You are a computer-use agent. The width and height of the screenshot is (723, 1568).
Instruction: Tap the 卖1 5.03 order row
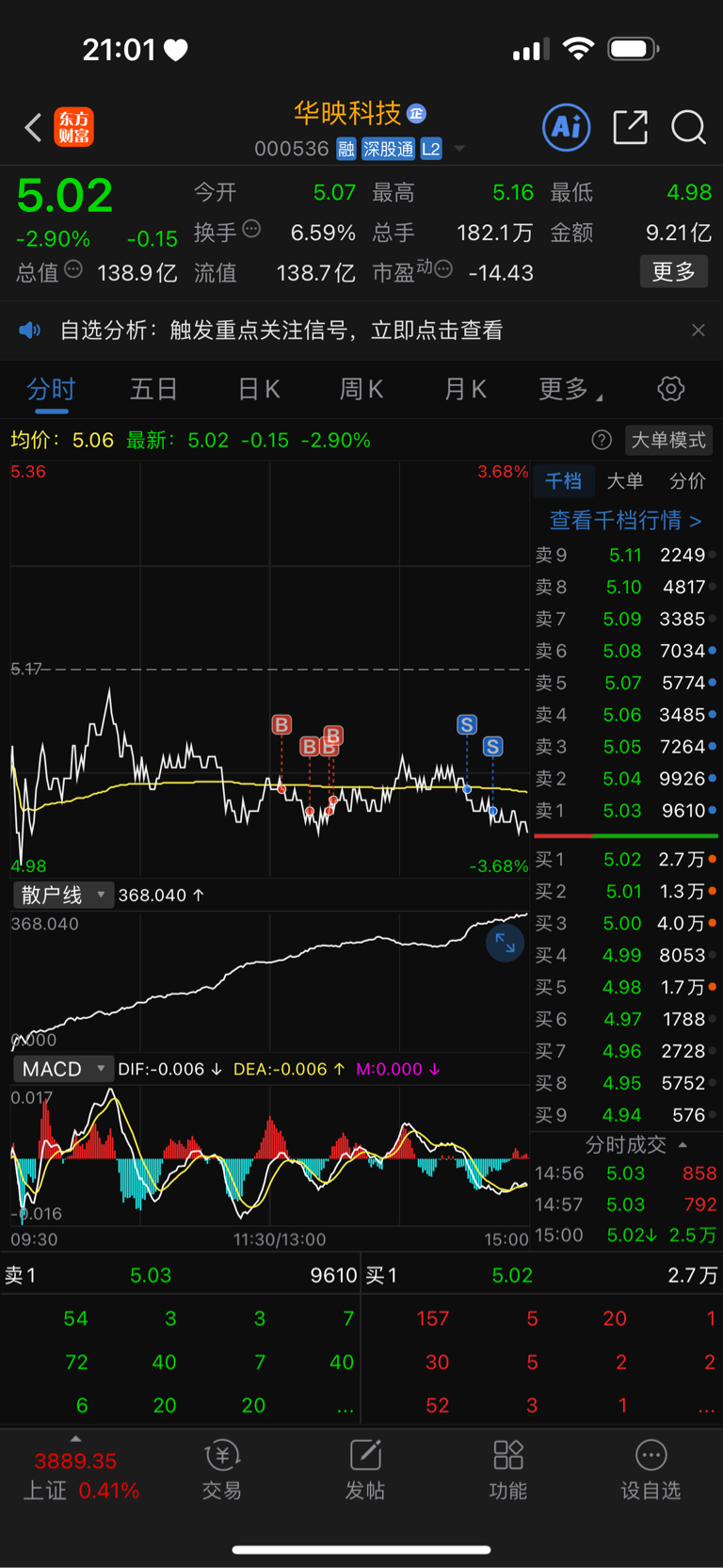pos(626,811)
